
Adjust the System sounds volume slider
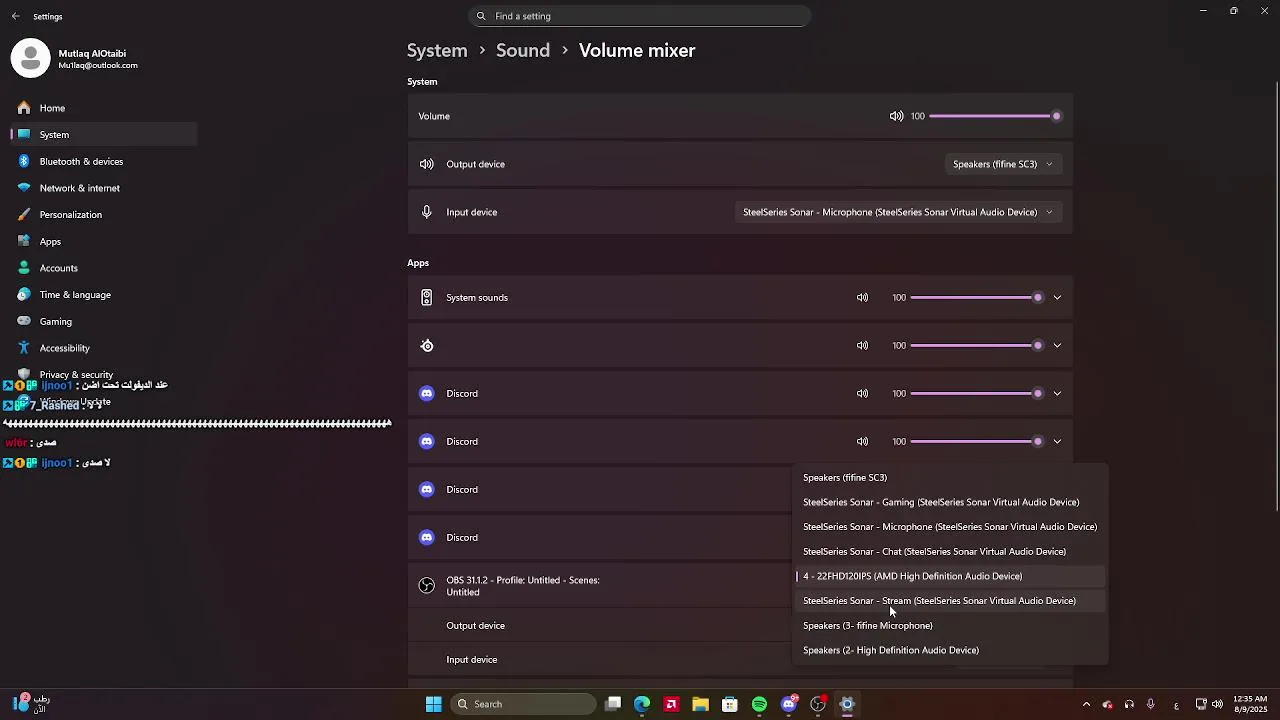(x=977, y=297)
